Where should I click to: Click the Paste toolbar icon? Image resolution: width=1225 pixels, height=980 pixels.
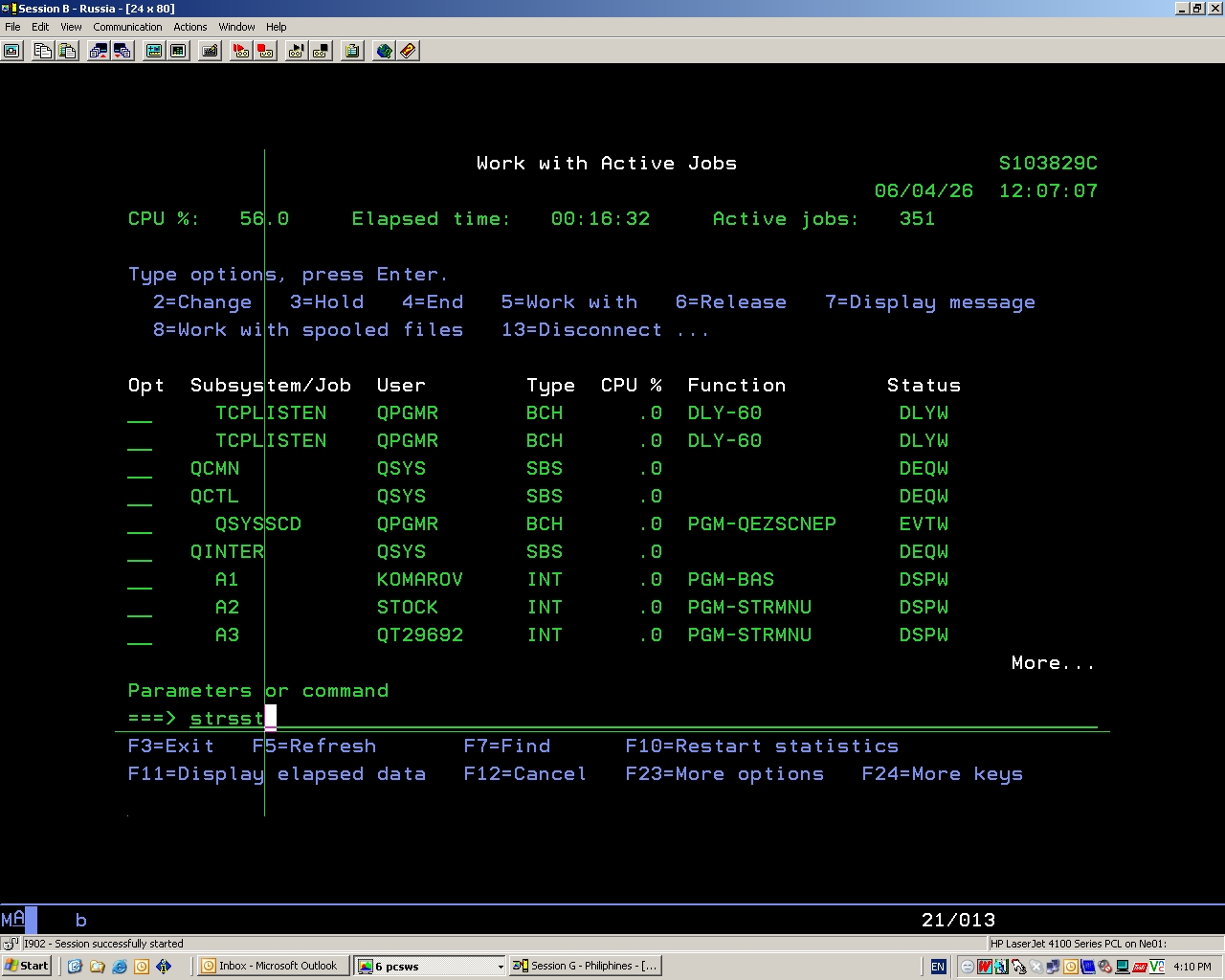pos(67,51)
